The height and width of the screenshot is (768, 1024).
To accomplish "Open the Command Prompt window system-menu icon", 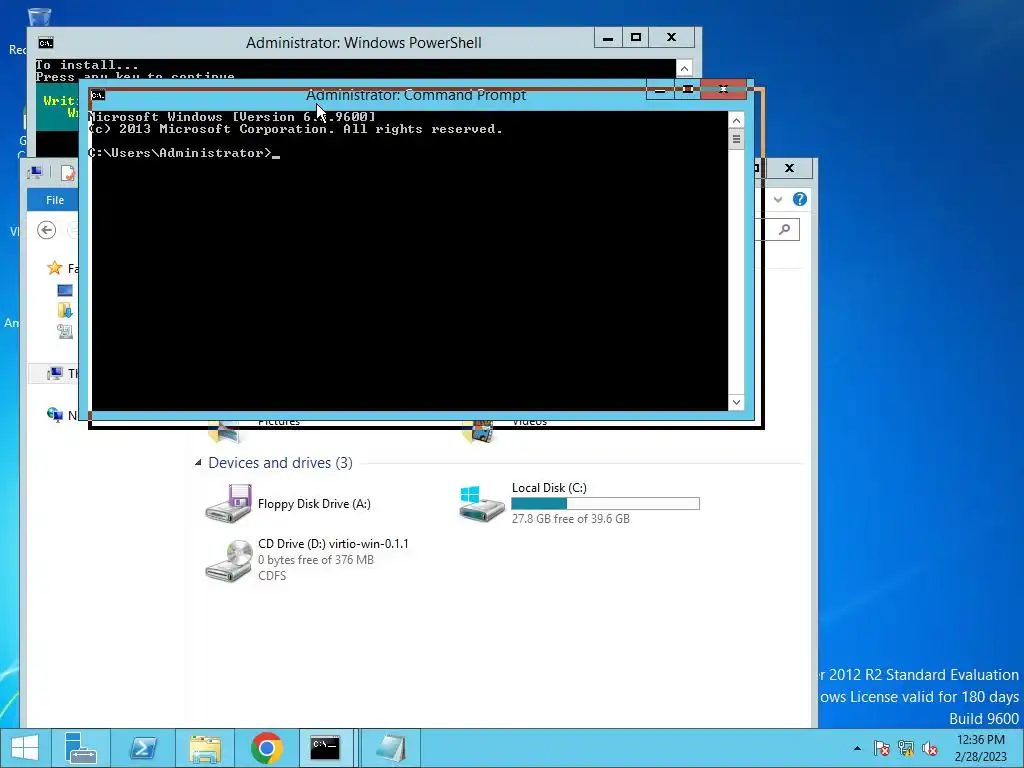I will (x=97, y=95).
